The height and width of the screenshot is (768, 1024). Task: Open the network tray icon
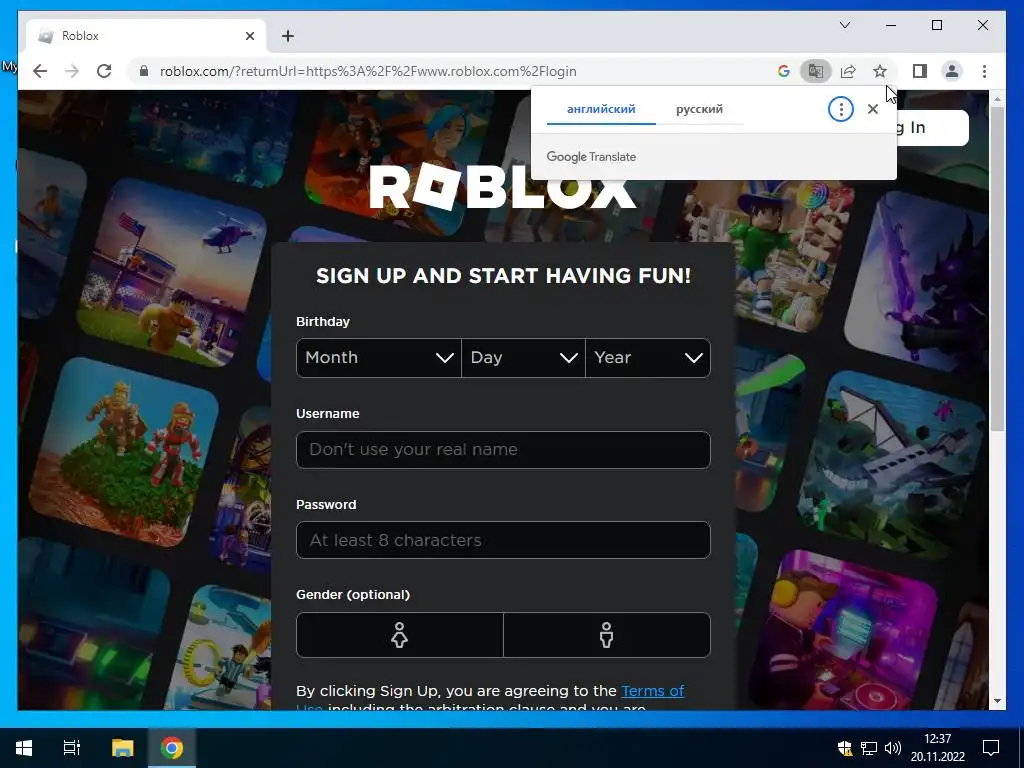point(869,748)
